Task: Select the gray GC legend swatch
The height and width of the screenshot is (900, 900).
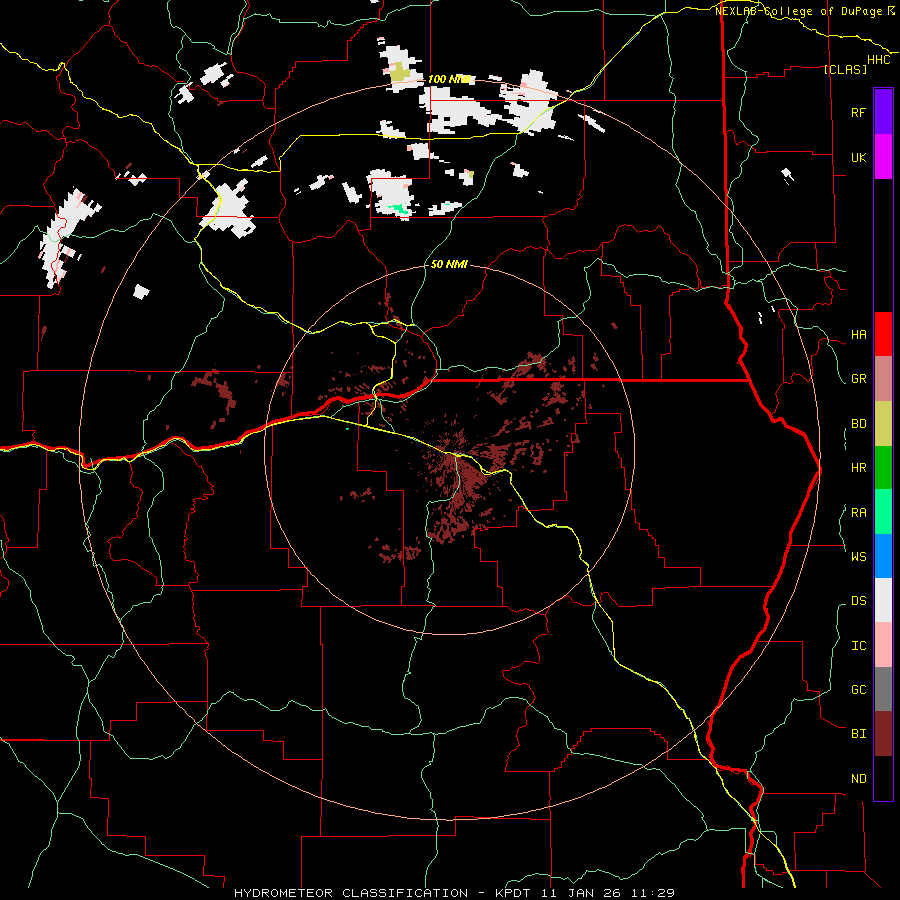Action: (883, 689)
